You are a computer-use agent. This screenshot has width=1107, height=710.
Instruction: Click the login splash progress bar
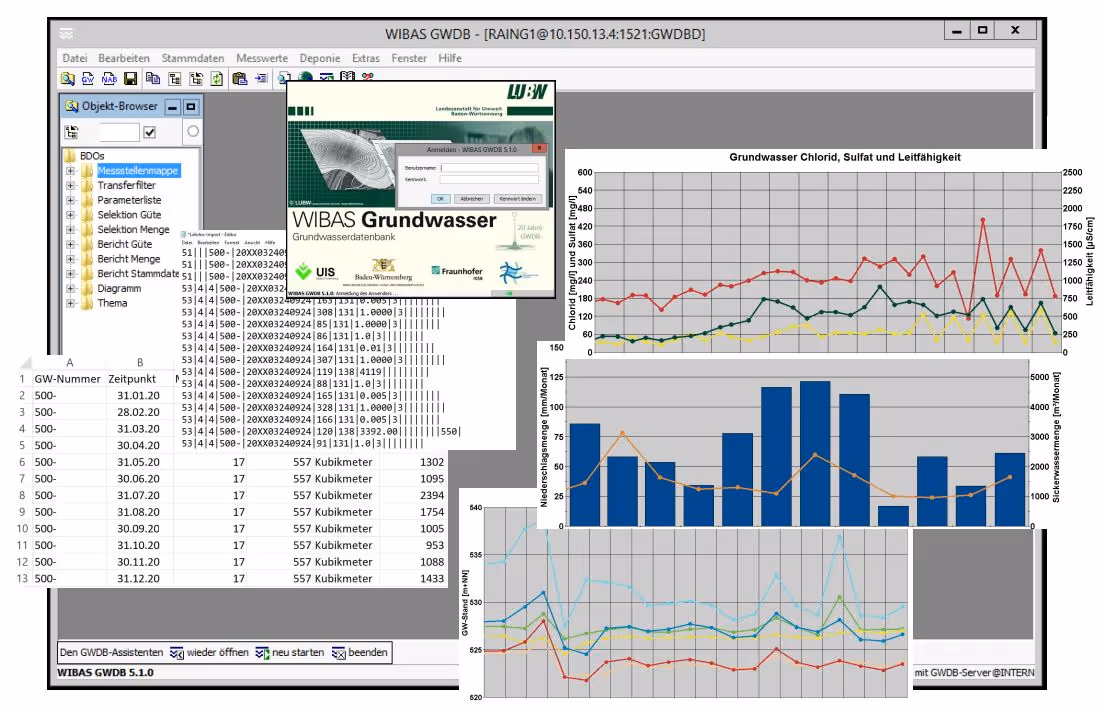click(x=508, y=293)
